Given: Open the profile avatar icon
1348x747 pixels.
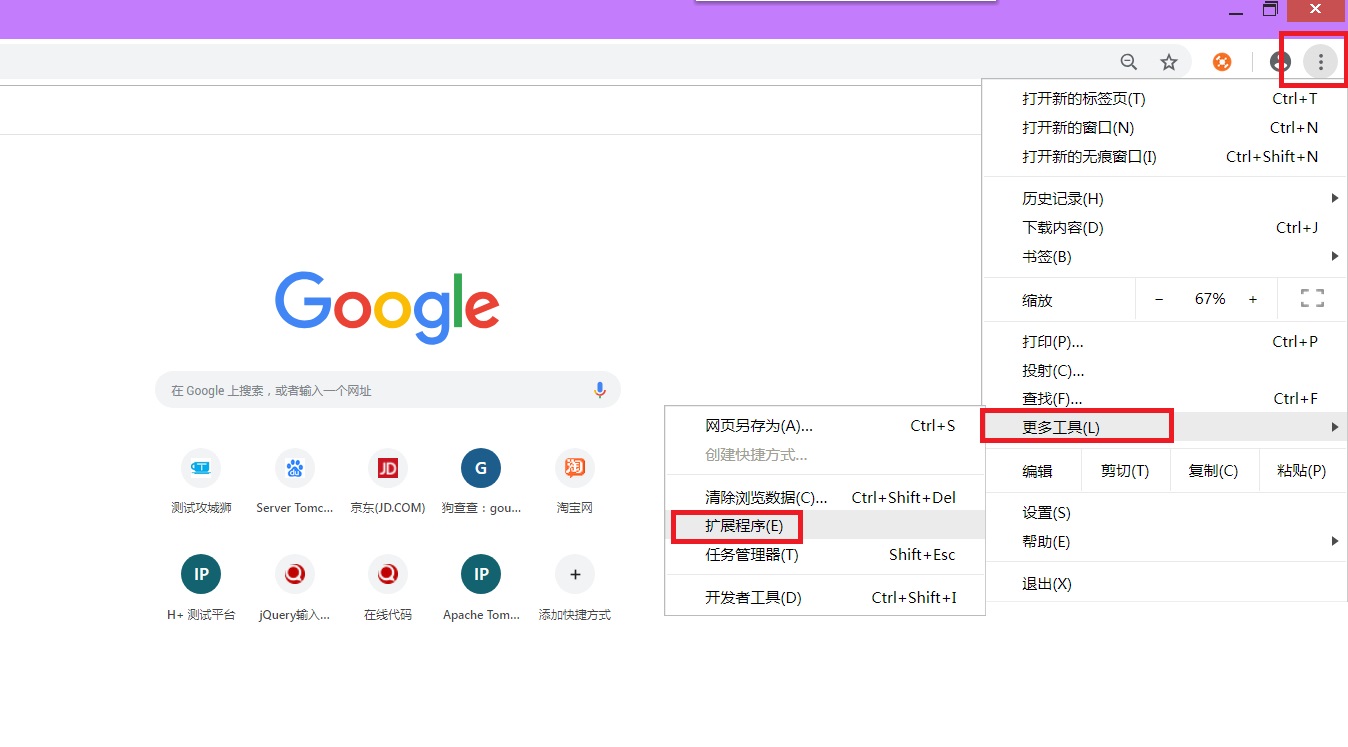Looking at the screenshot, I should coord(1280,62).
